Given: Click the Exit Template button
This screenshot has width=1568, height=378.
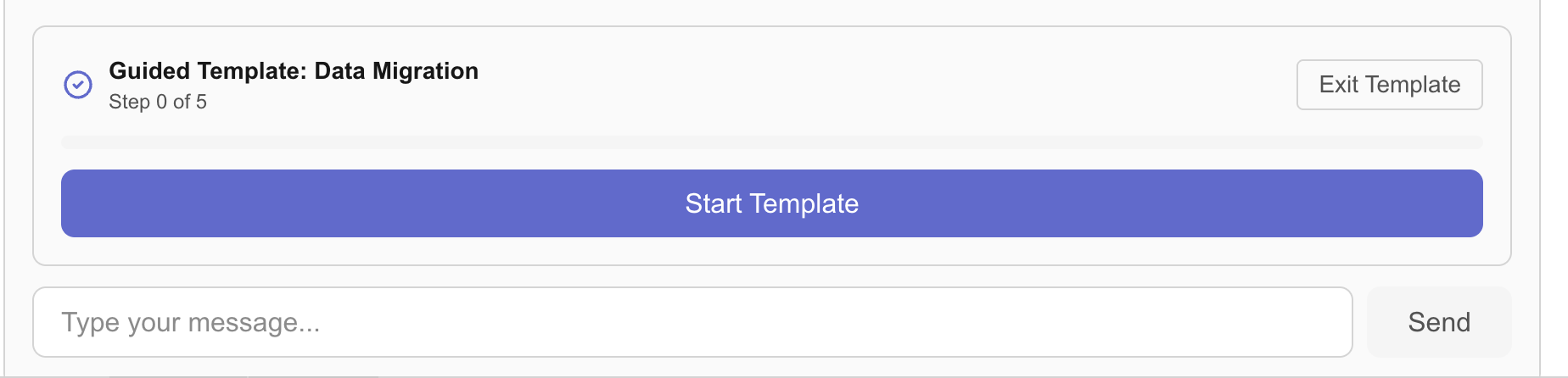Looking at the screenshot, I should [1389, 85].
